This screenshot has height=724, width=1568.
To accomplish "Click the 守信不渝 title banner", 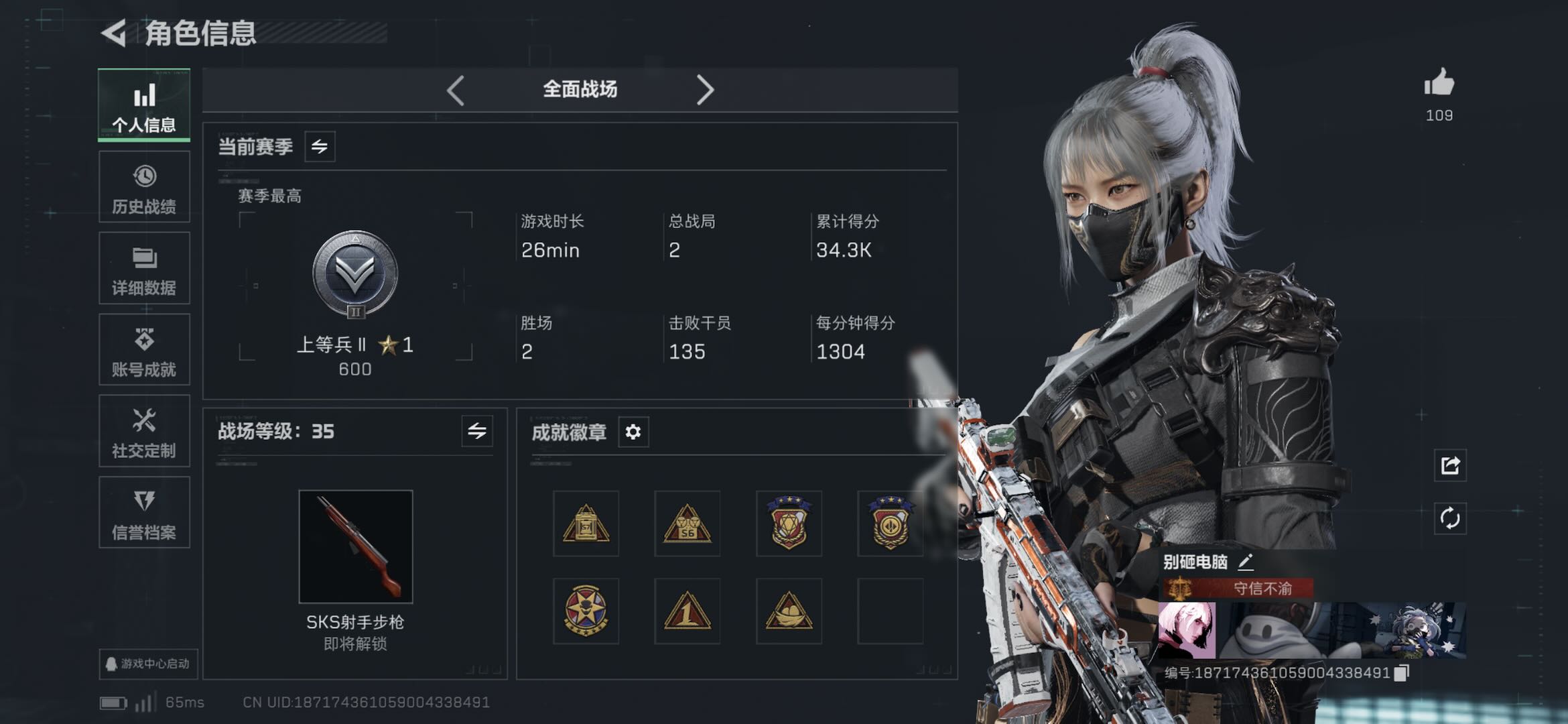I will (x=1238, y=589).
